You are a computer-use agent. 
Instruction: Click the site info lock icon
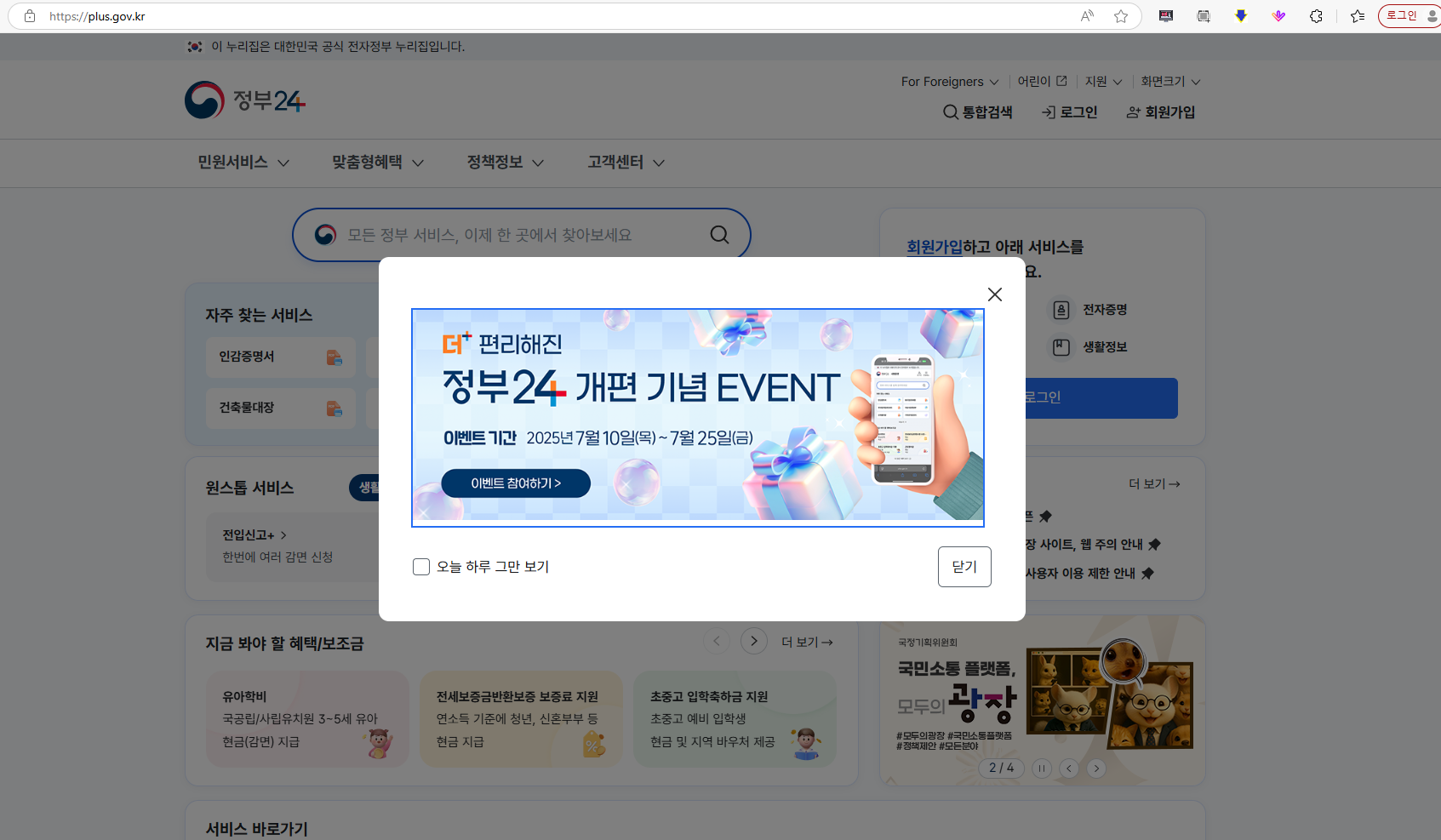30,16
